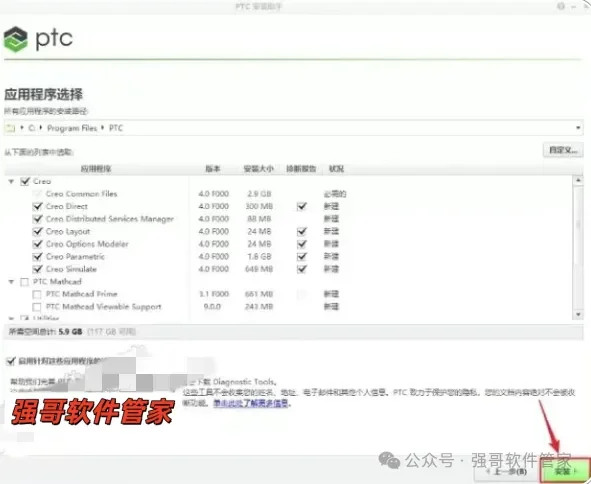The height and width of the screenshot is (484, 591).
Task: Click the Customize button
Action: point(563,150)
